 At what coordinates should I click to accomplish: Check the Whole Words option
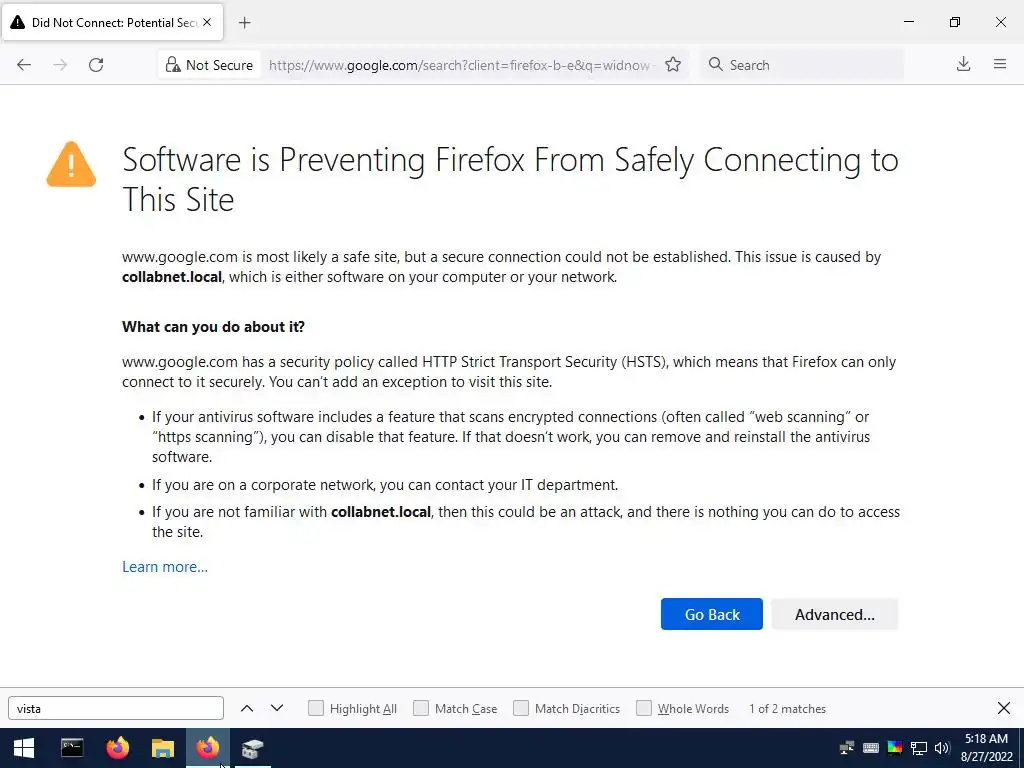644,708
